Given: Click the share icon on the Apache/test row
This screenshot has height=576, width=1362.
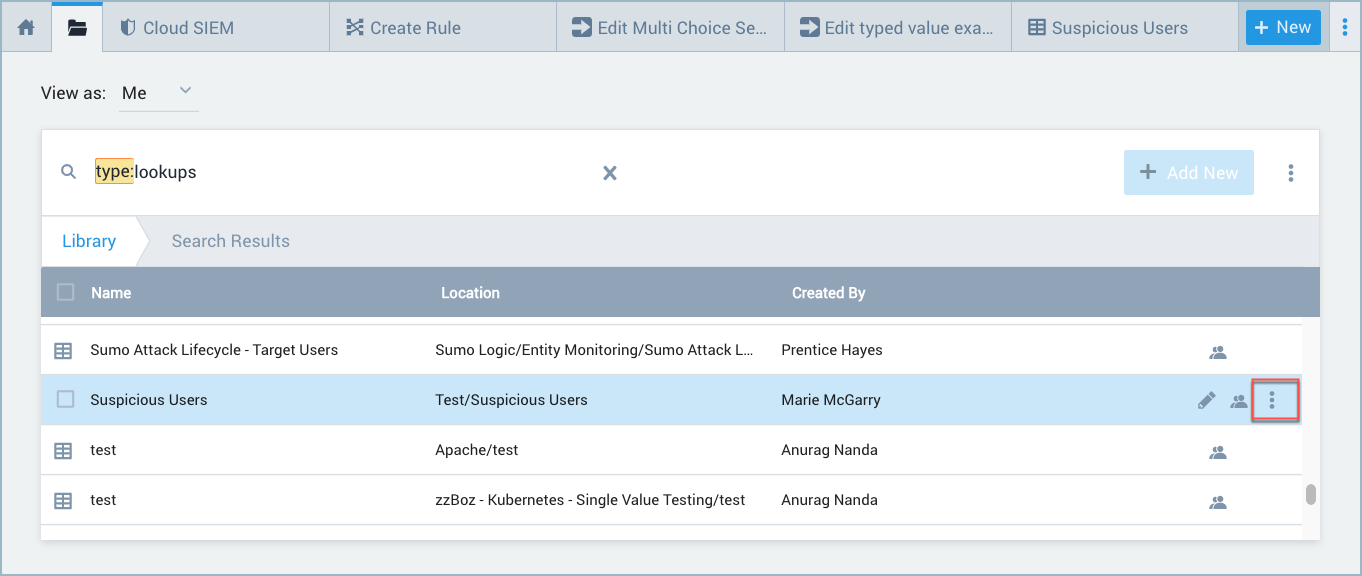Looking at the screenshot, I should 1218,451.
